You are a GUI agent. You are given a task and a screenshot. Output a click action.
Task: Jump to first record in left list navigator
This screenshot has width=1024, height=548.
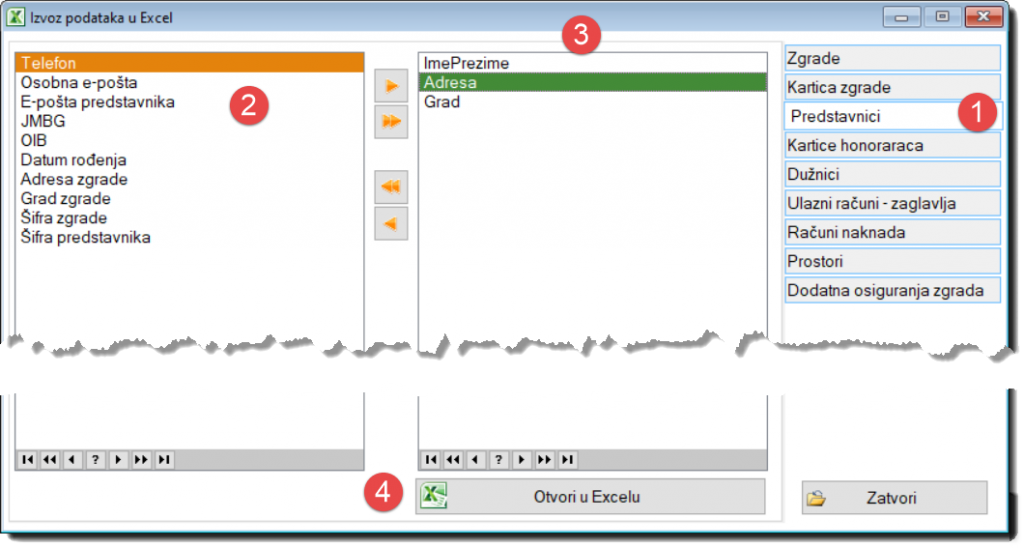[x=27, y=460]
